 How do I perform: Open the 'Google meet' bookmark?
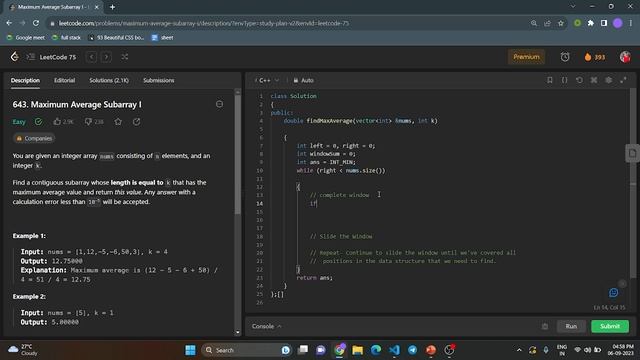point(26,38)
